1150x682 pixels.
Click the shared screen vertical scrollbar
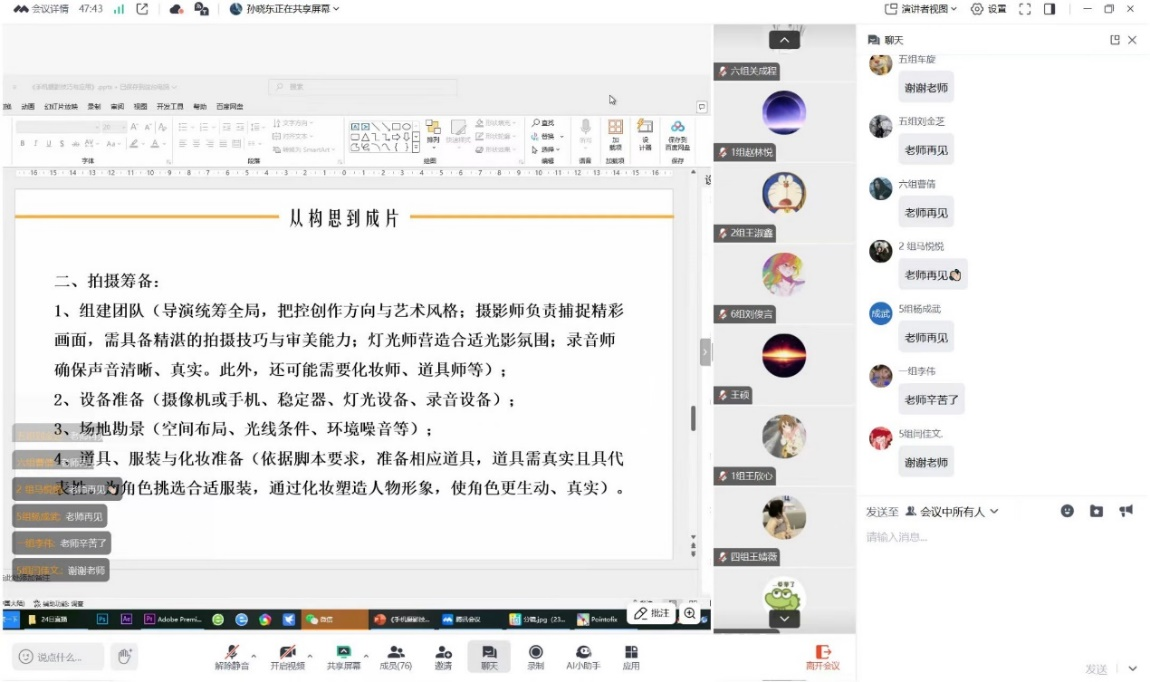(x=693, y=418)
